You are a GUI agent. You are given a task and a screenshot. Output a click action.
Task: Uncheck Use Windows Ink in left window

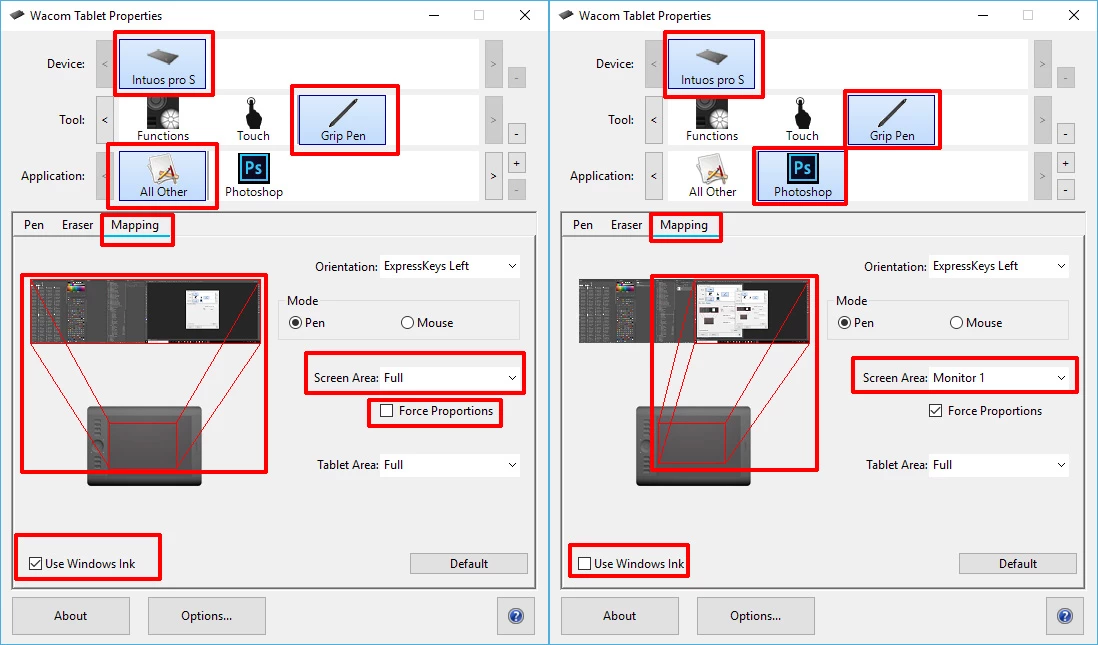click(36, 564)
